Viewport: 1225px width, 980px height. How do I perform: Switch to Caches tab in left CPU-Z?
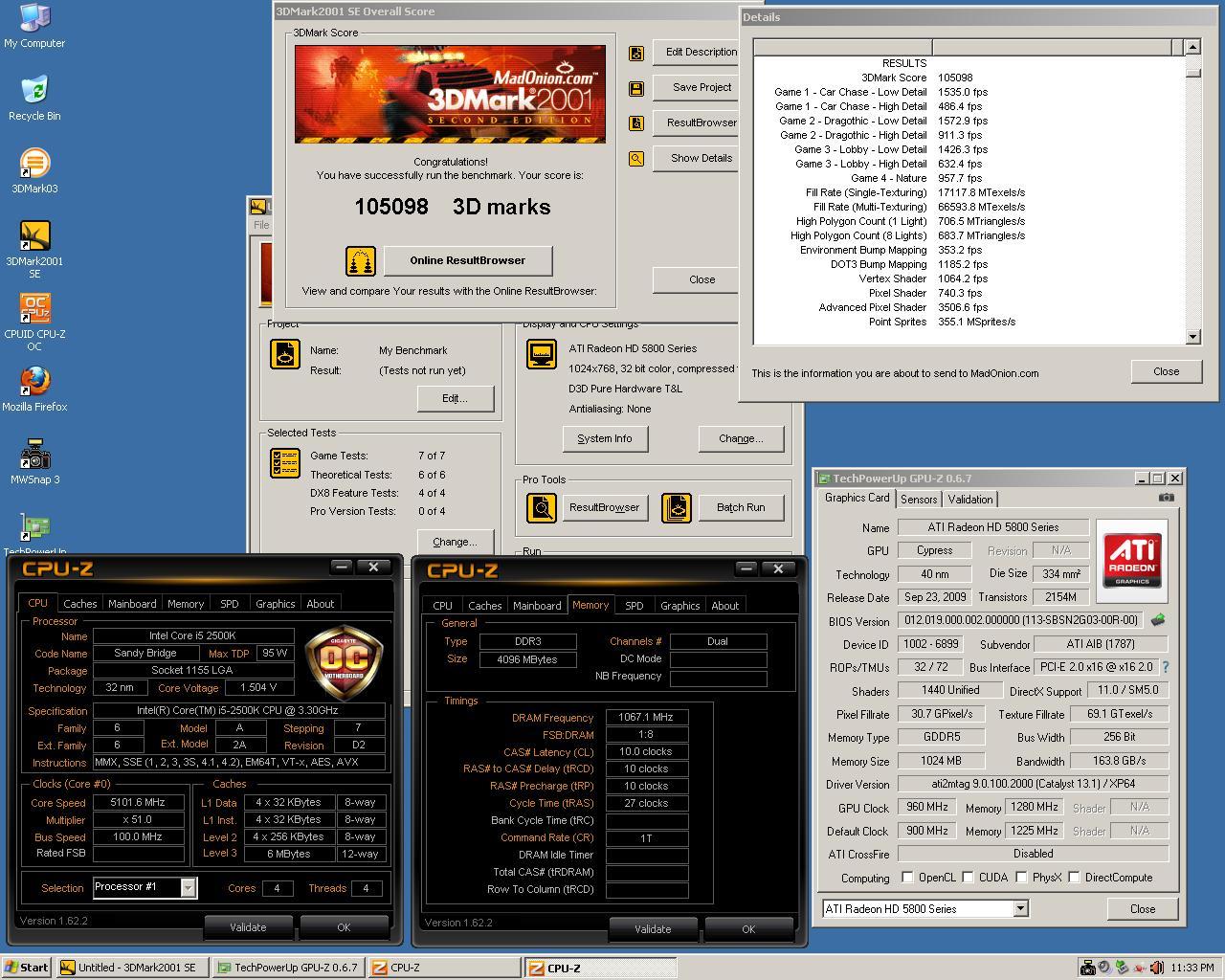click(x=80, y=604)
